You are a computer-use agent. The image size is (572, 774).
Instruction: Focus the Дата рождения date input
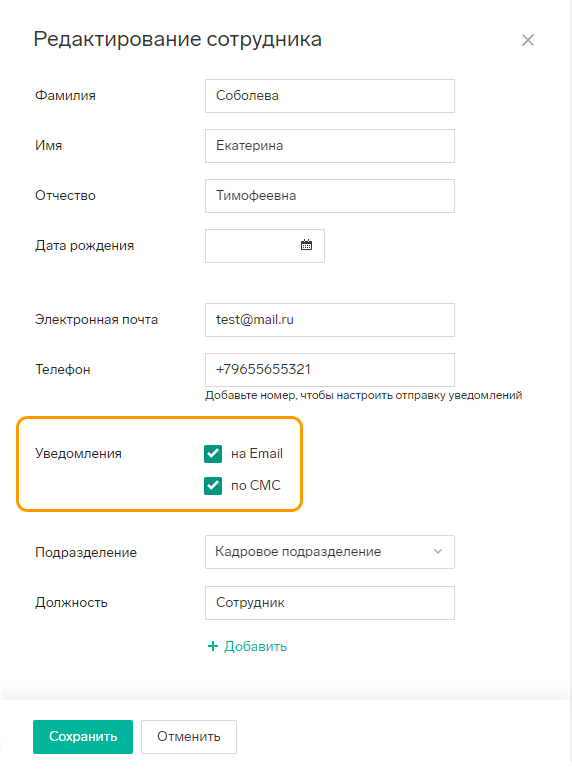pos(265,245)
